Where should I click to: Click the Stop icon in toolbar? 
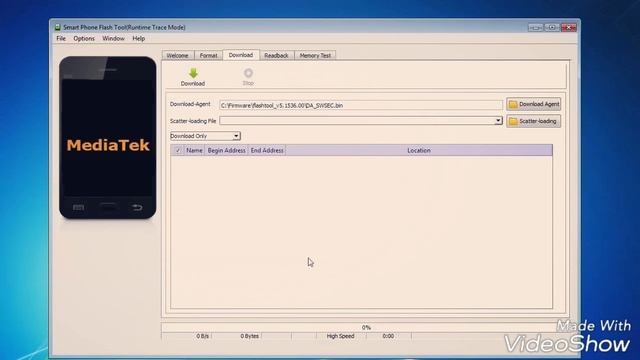tap(248, 73)
